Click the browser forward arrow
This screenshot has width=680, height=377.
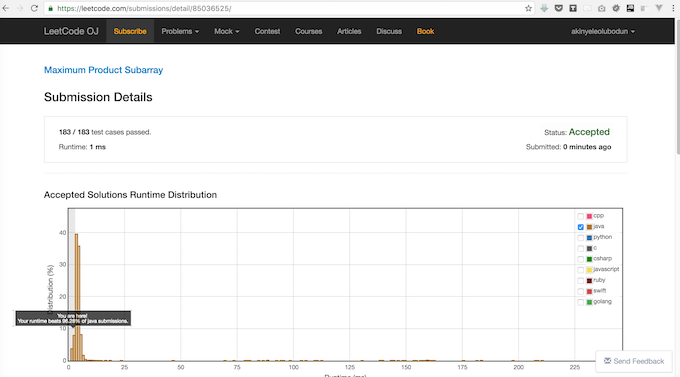coord(20,8)
